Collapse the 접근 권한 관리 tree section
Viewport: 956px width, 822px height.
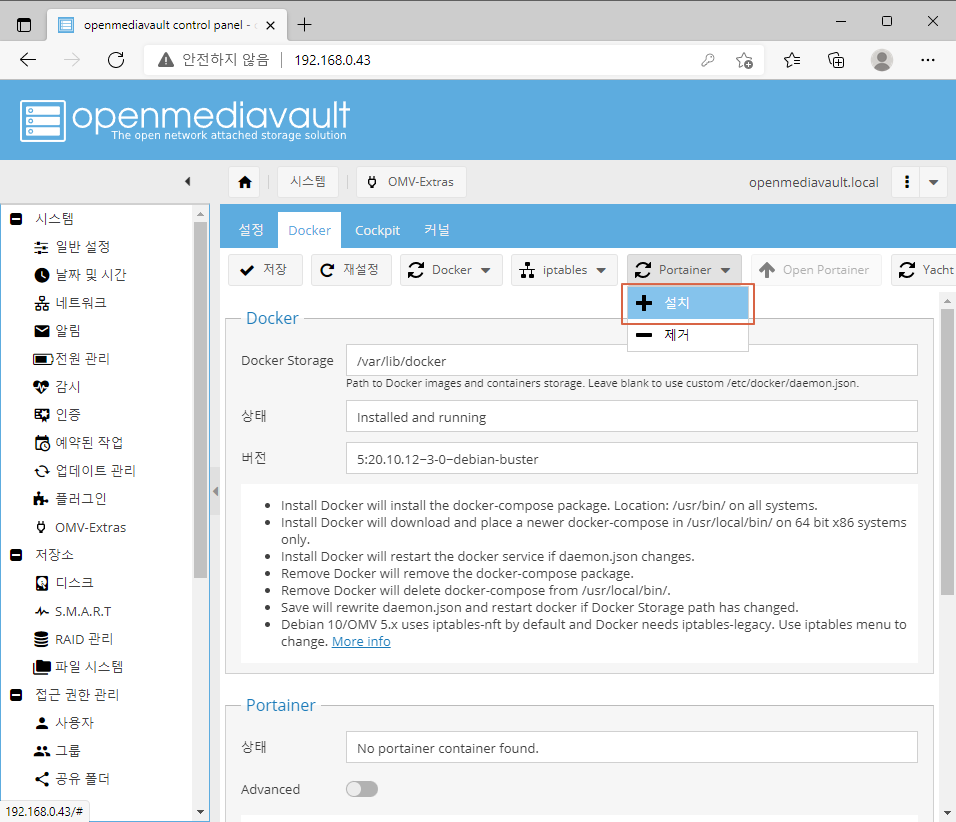click(16, 695)
